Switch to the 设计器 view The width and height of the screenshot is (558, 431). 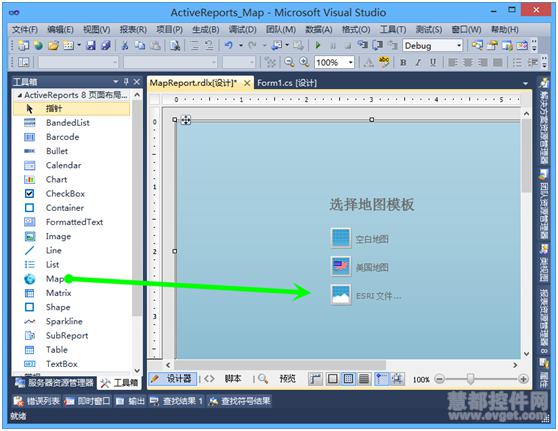pos(172,379)
